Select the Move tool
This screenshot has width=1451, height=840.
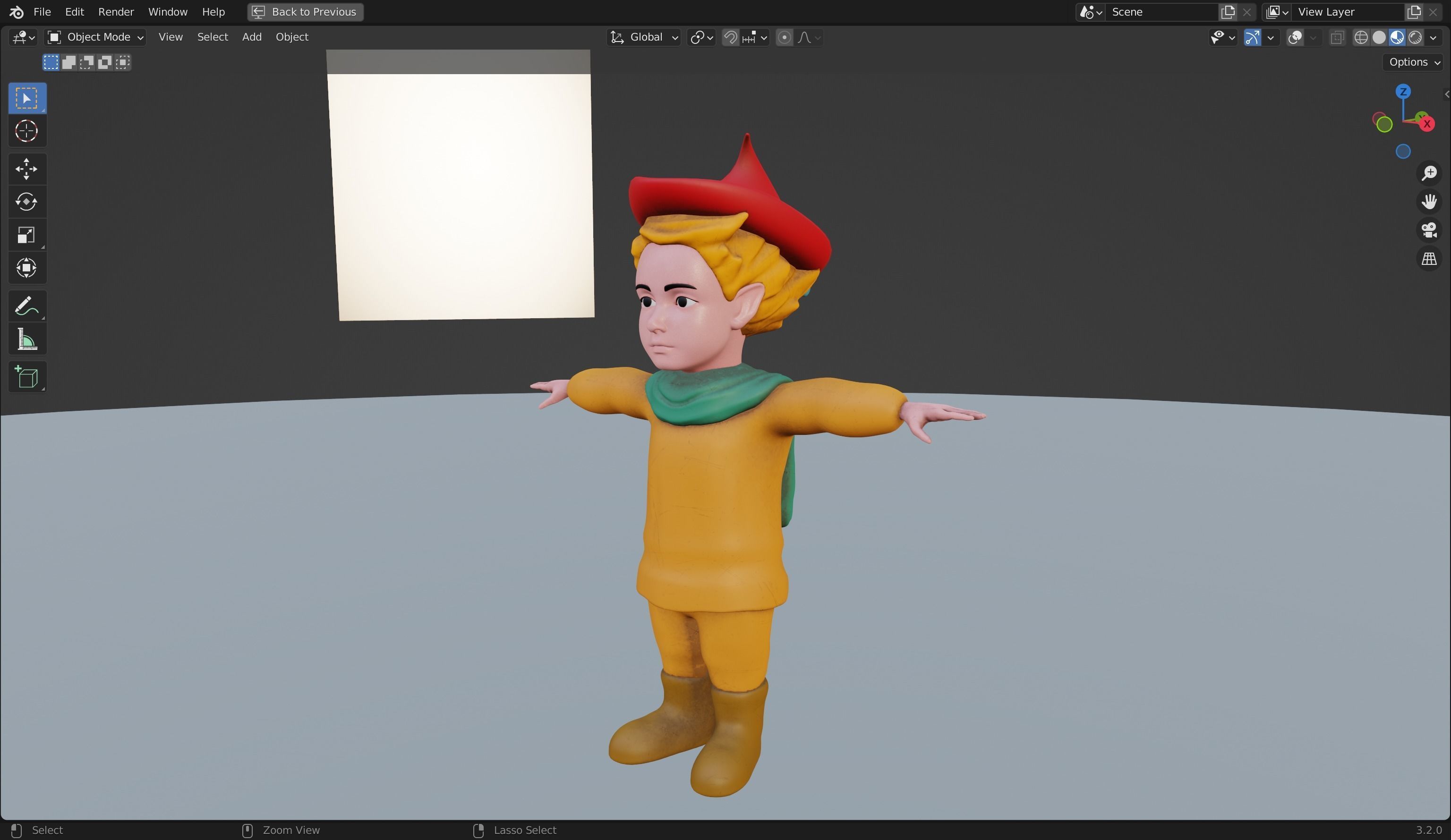[x=27, y=169]
